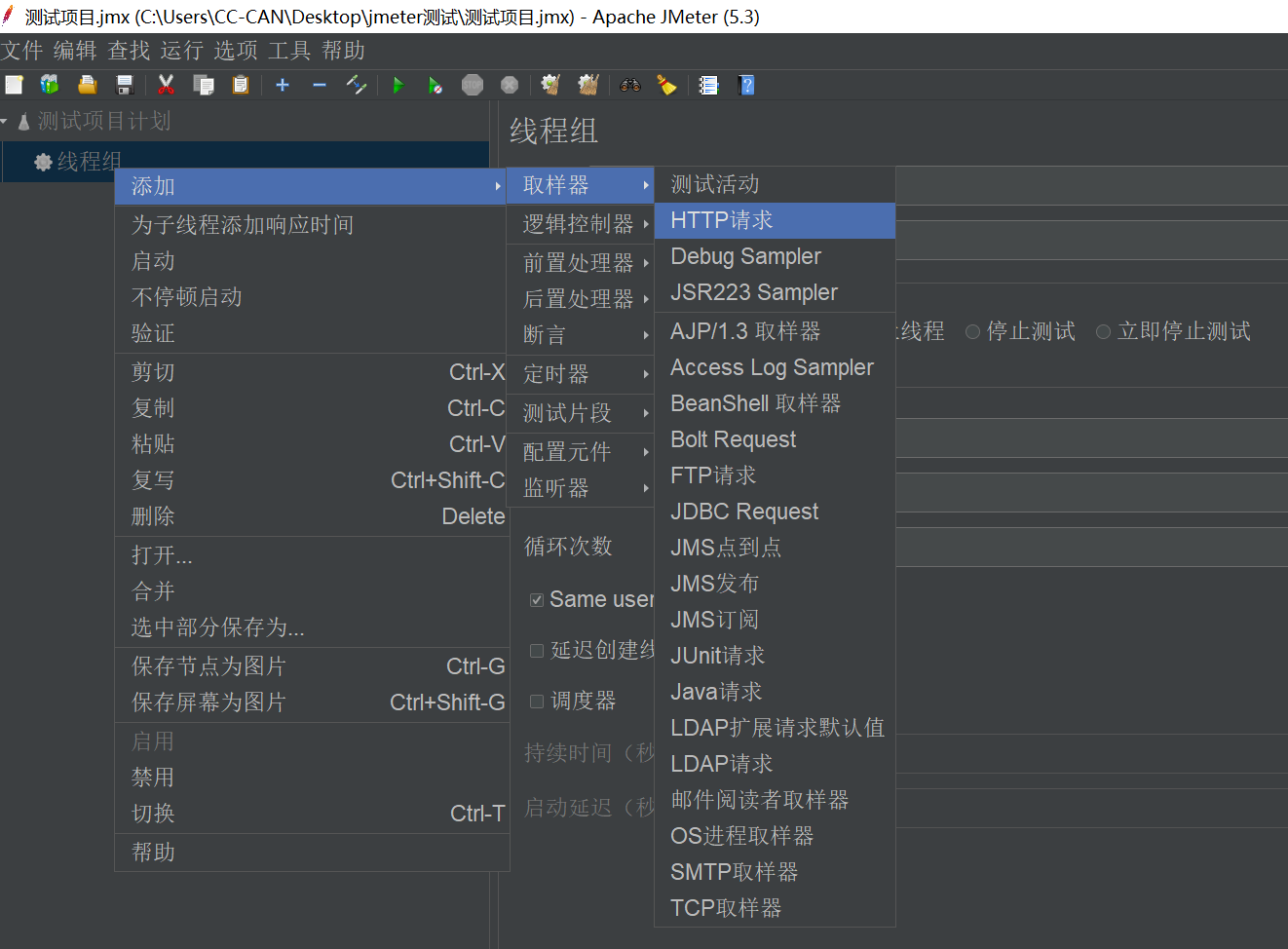Select 测试项目计划 tree node
1288x949 pixels.
point(104,122)
